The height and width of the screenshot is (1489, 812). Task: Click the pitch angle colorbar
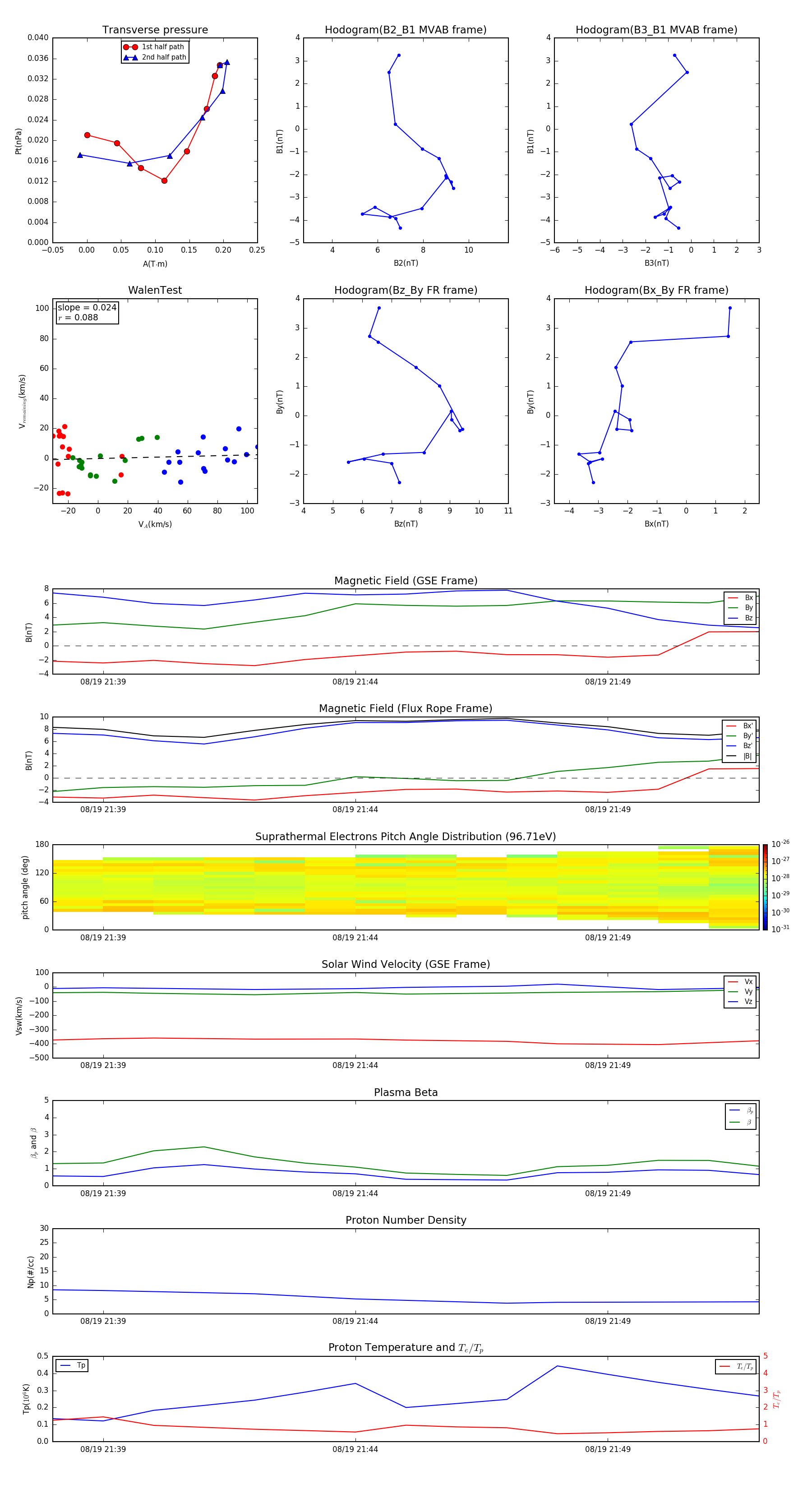765,887
